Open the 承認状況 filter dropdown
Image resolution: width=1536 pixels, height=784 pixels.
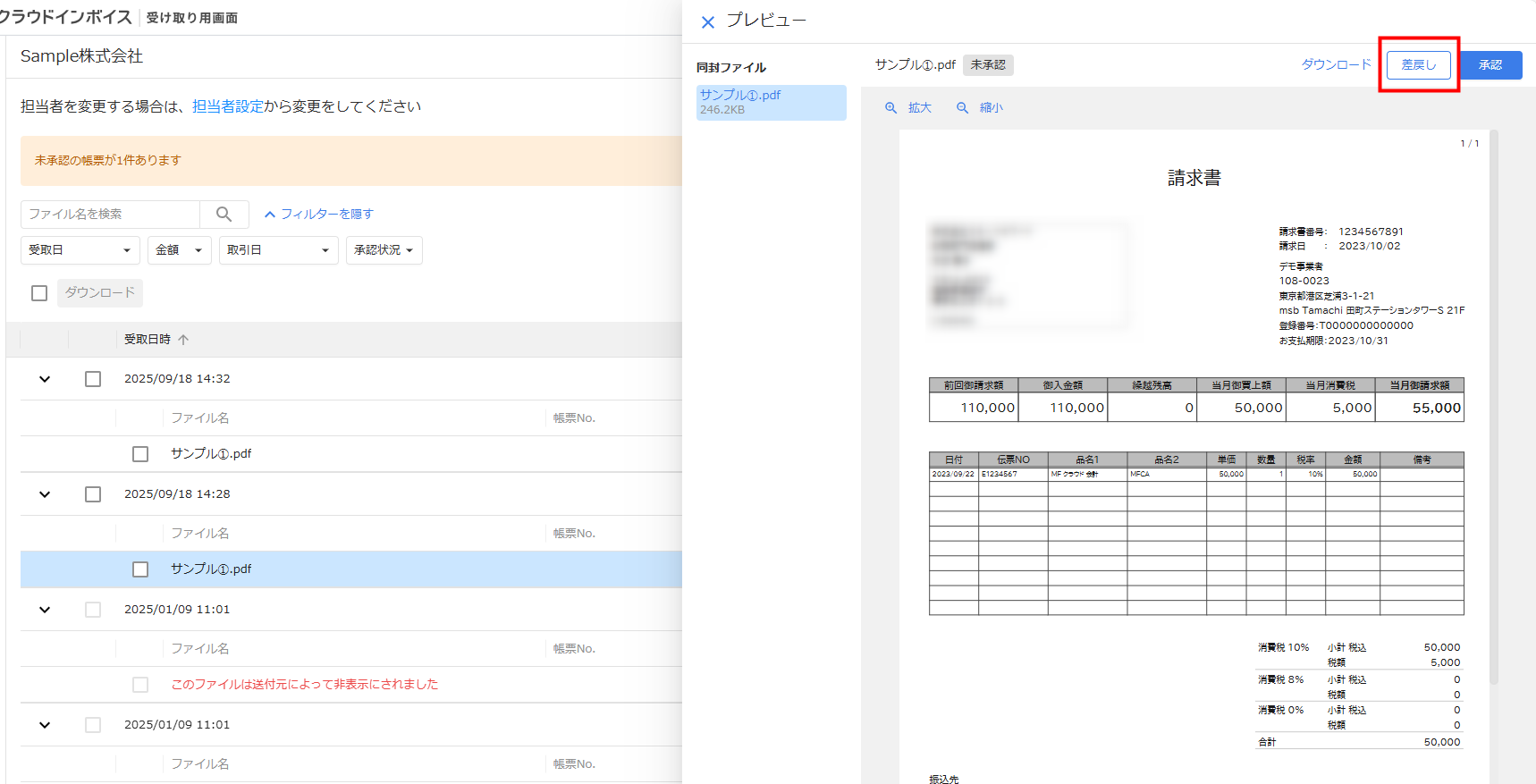(384, 250)
